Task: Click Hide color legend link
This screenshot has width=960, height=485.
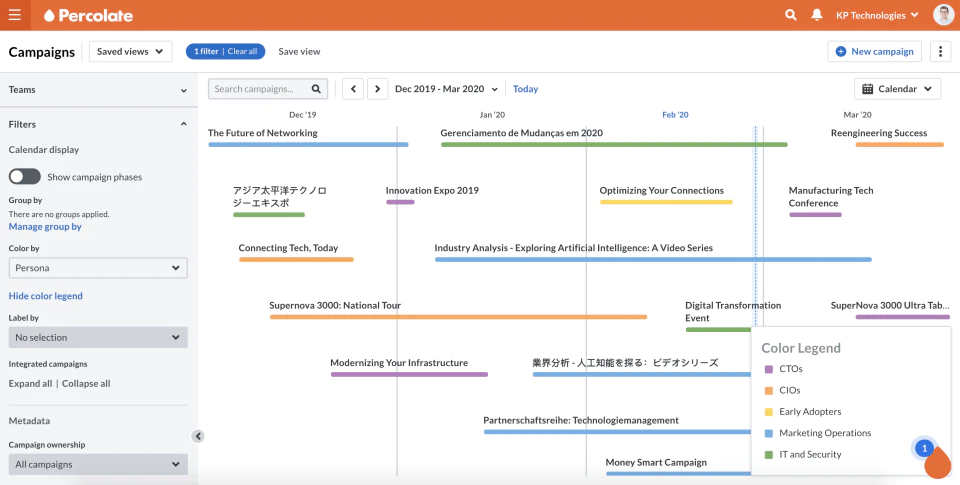Action: [x=45, y=296]
